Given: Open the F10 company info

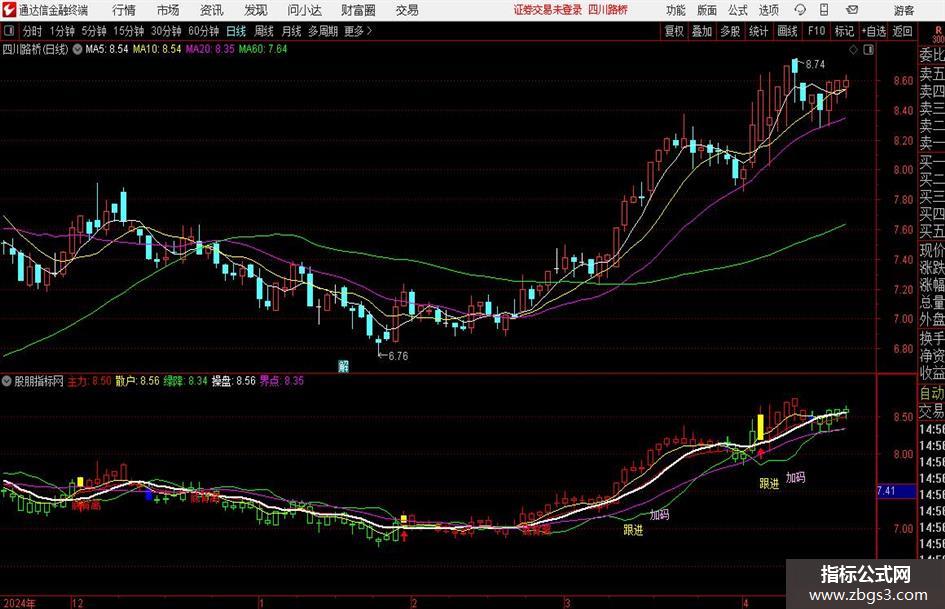Looking at the screenshot, I should point(817,31).
